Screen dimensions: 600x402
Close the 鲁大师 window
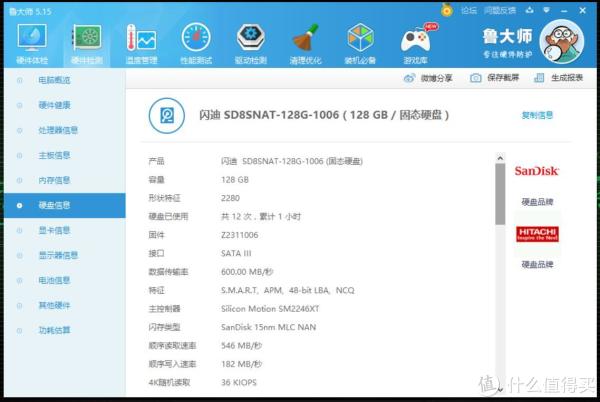click(582, 10)
